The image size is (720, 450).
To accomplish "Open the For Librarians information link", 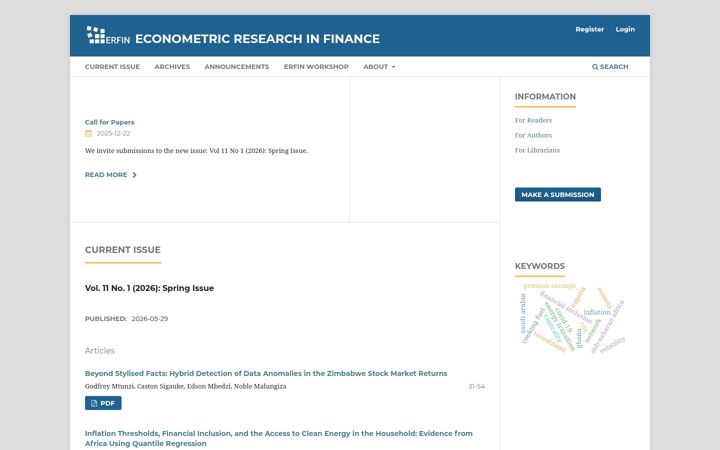I will (537, 150).
